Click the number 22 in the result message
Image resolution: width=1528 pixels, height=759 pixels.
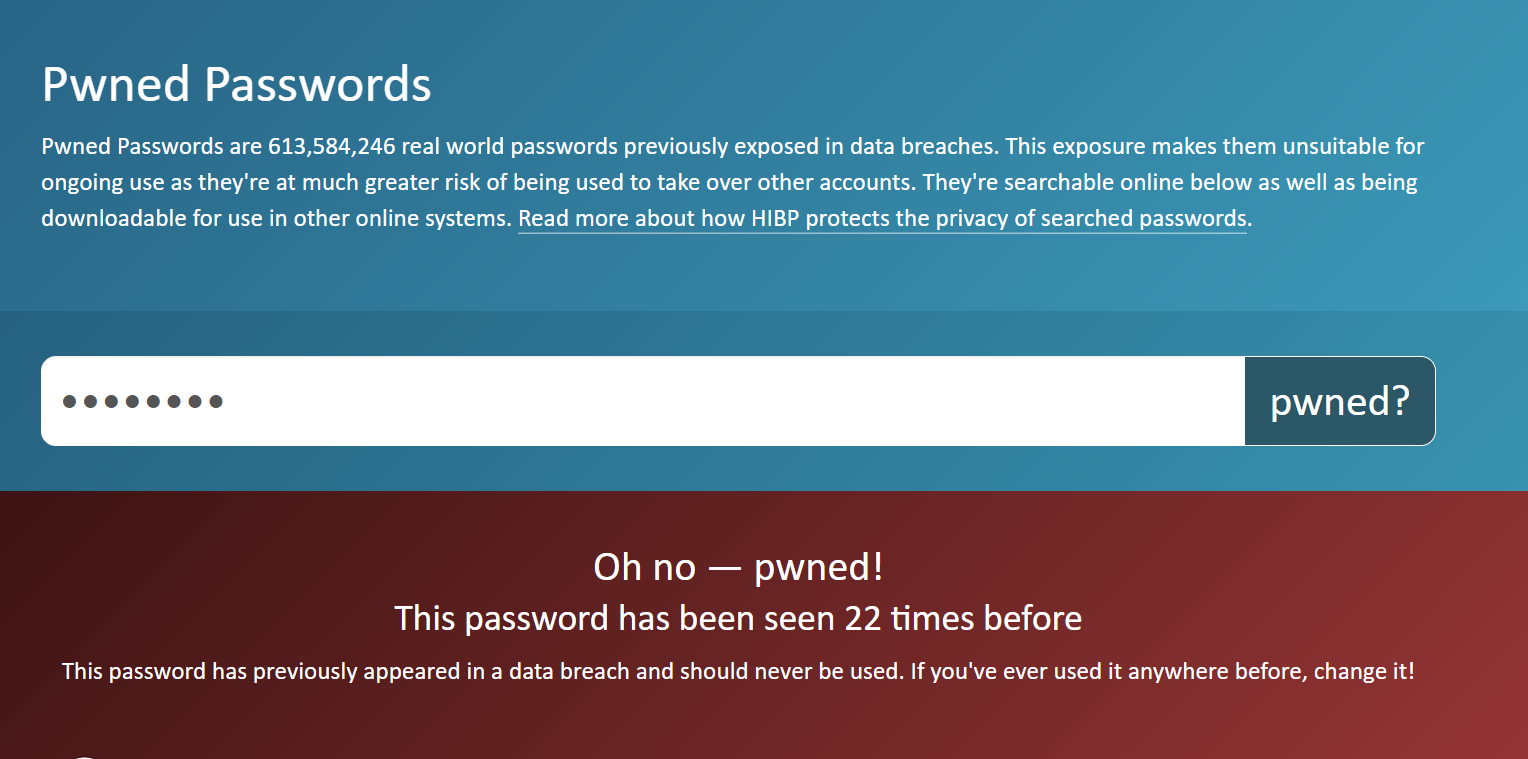point(863,618)
